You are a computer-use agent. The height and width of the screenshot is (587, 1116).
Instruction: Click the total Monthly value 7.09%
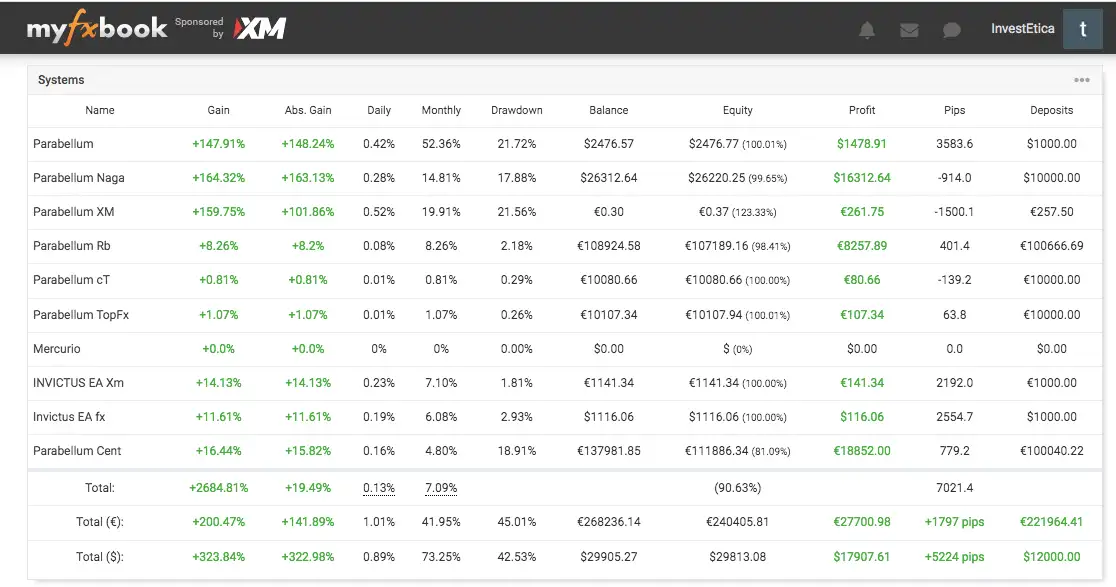(x=441, y=488)
